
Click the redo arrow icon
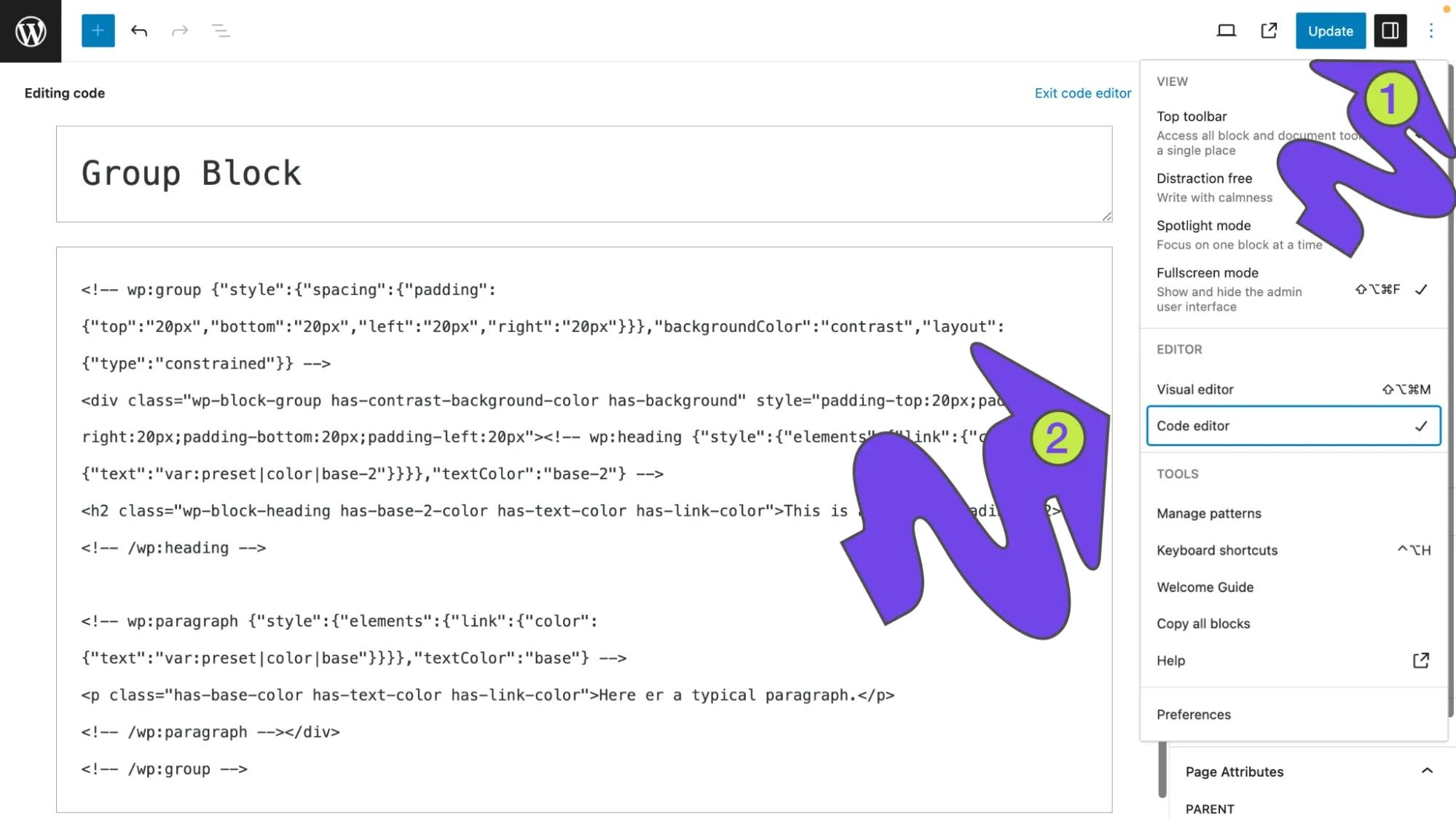180,31
